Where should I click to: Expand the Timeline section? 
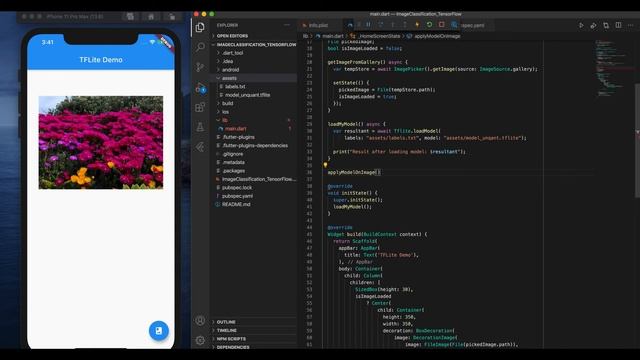click(x=253, y=330)
